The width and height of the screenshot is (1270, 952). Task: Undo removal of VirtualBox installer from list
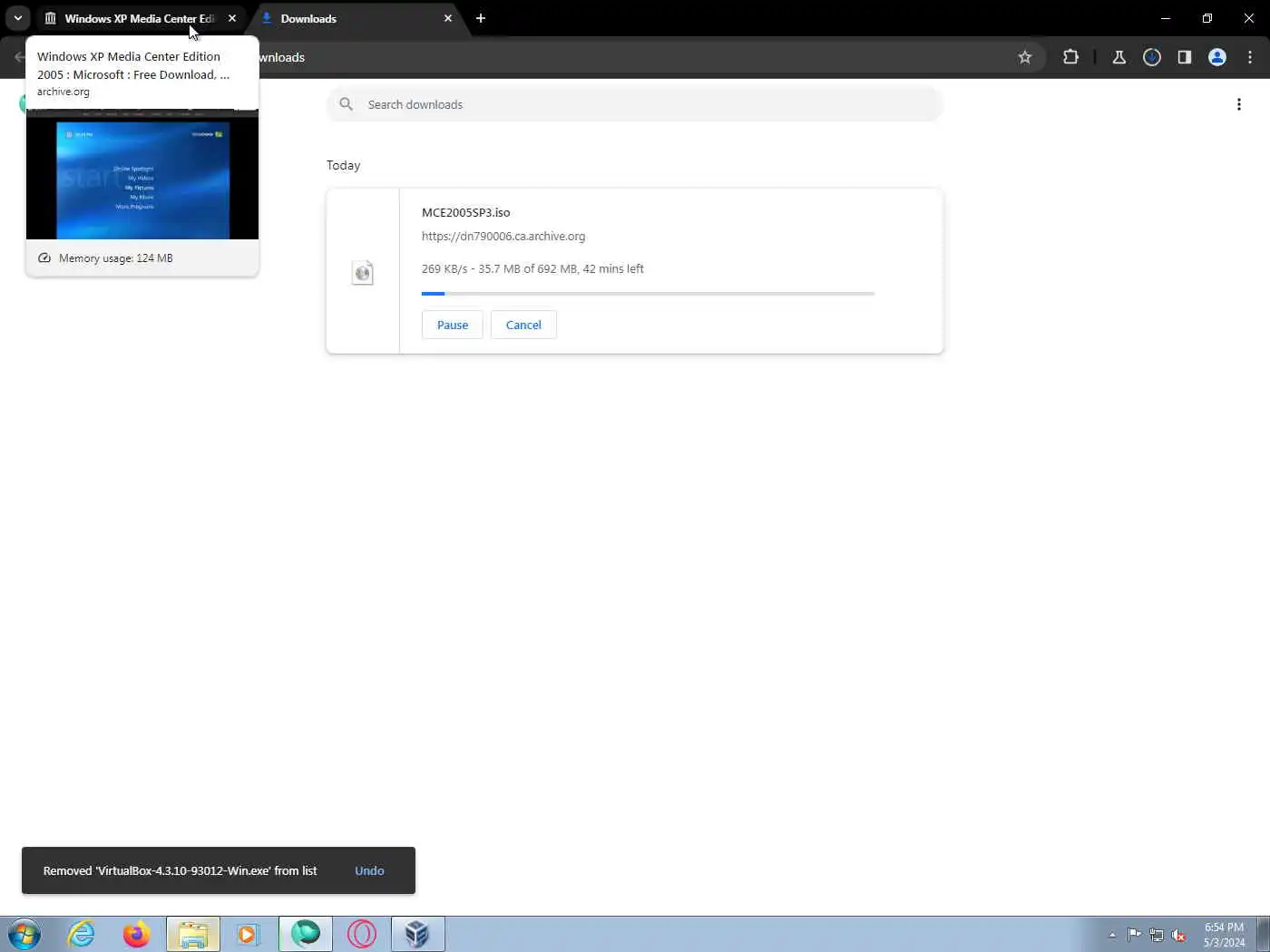[369, 870]
